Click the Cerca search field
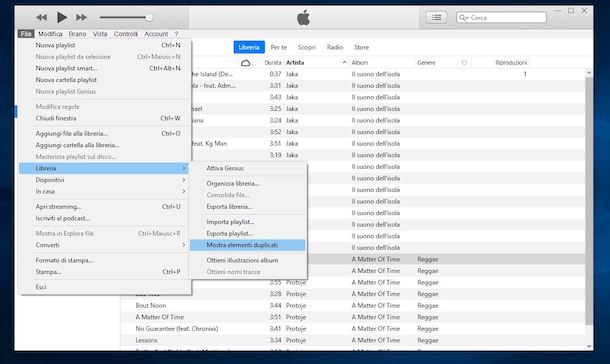 pos(501,18)
